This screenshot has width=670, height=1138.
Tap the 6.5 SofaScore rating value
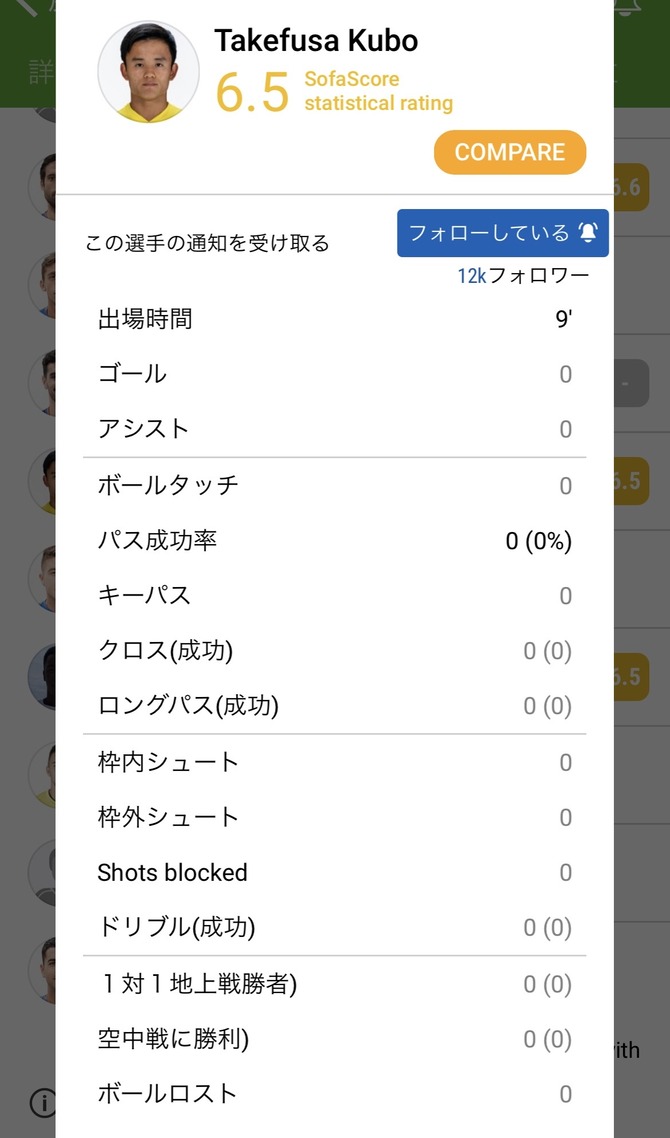[x=252, y=92]
